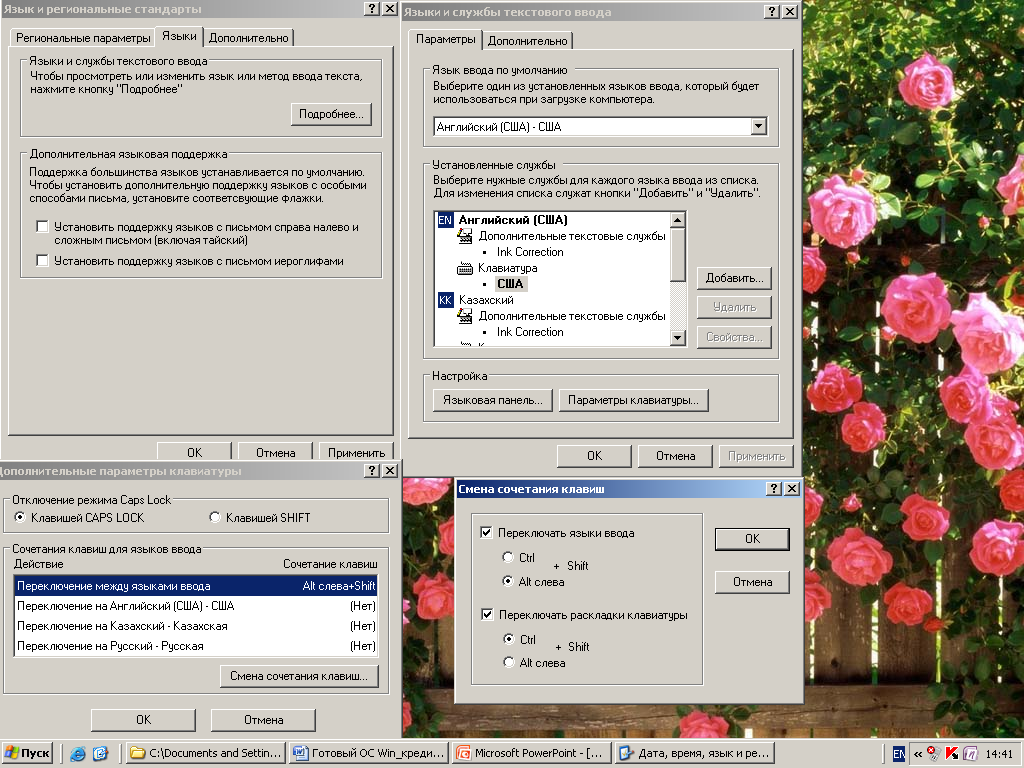Image resolution: width=1024 pixels, height=768 pixels.
Task: Switch to C:\Documents and Settings taskbar window
Action: pyautogui.click(x=206, y=753)
